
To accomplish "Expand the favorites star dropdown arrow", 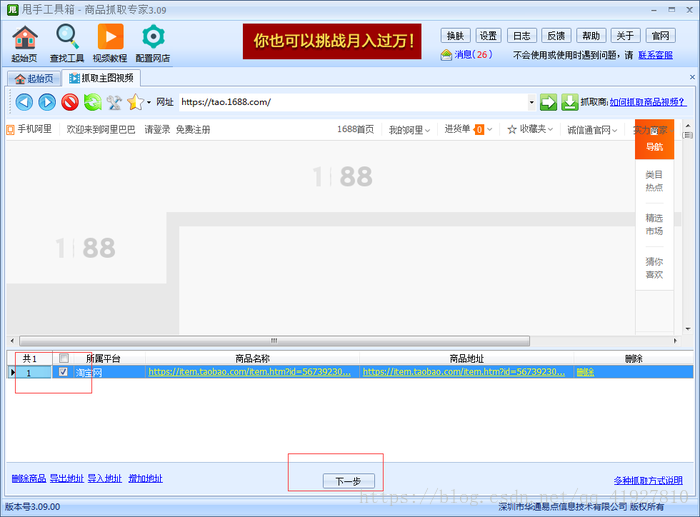I will (x=149, y=102).
